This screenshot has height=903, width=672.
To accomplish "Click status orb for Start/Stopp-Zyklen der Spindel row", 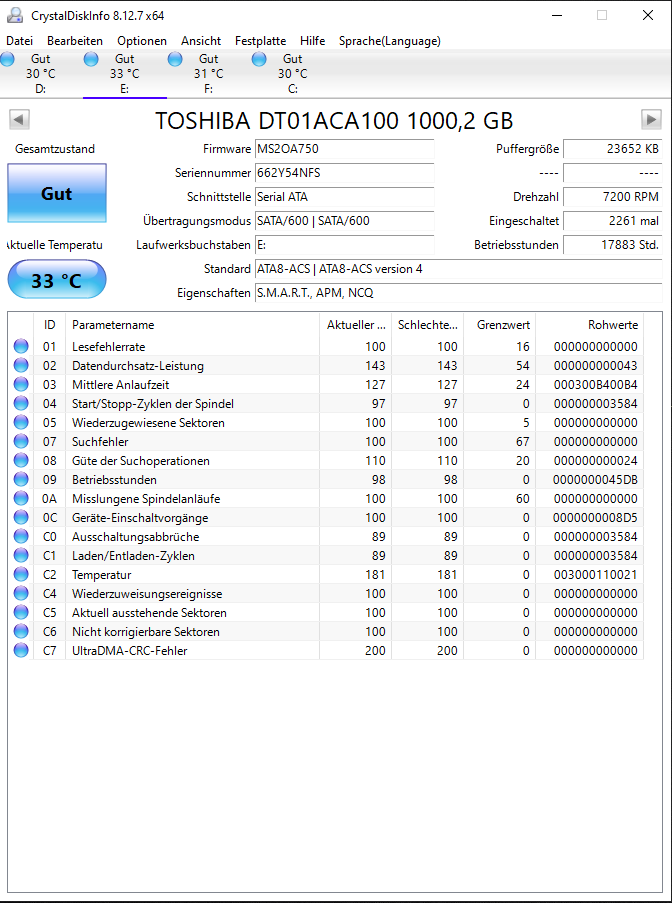I will point(21,404).
